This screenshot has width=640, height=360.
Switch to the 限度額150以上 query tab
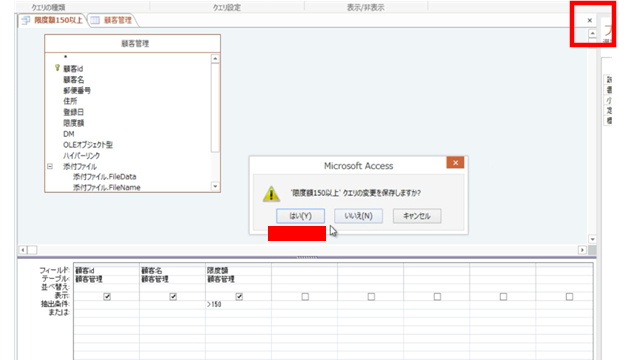(x=53, y=20)
